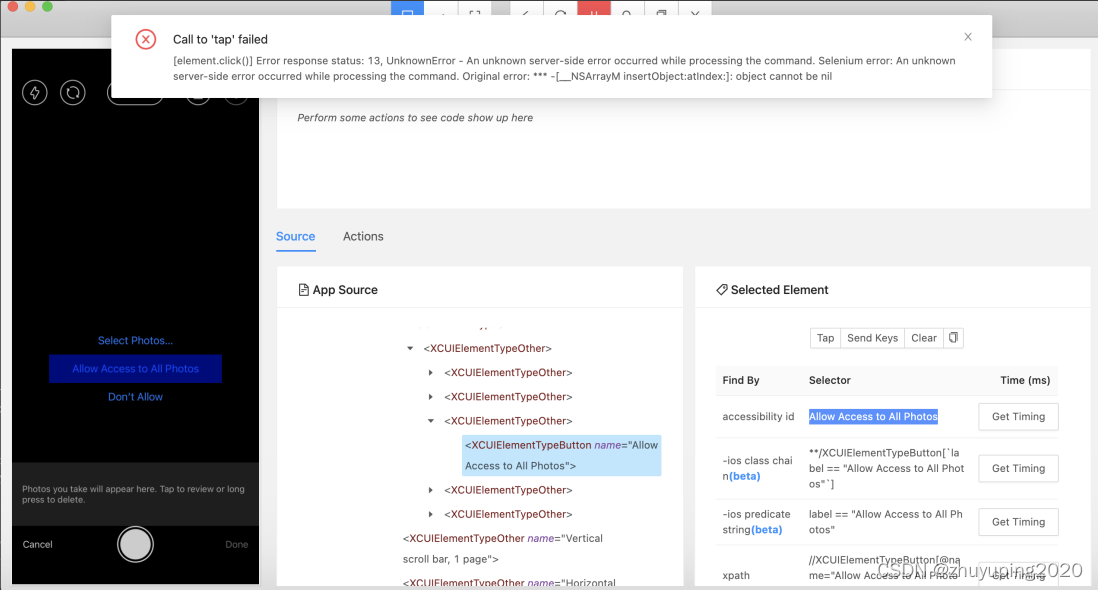Click the "accessibility id" Find By cell

[758, 416]
